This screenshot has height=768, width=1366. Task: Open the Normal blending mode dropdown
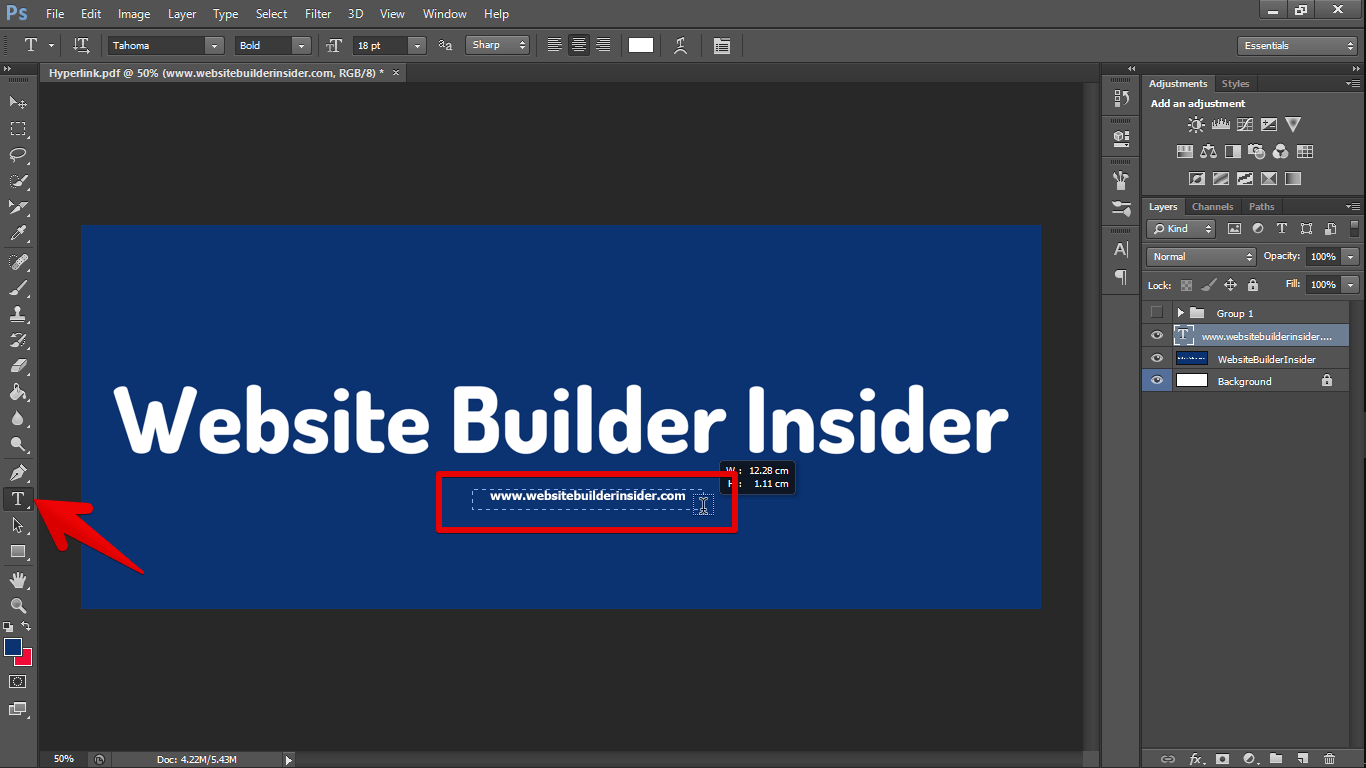1201,257
